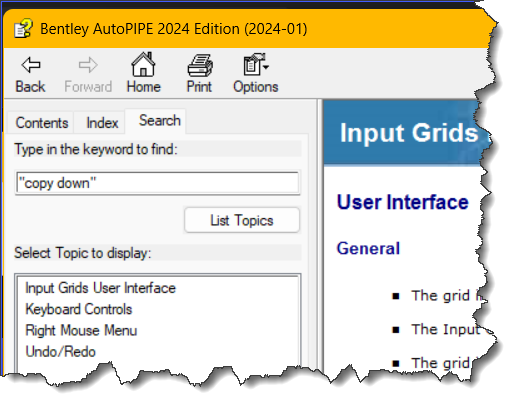This screenshot has height=408, width=519.
Task: Click the help window title icon
Action: tap(23, 29)
